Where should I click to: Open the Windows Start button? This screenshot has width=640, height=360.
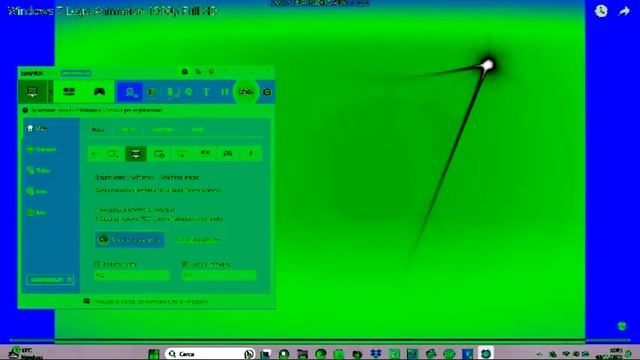154,354
